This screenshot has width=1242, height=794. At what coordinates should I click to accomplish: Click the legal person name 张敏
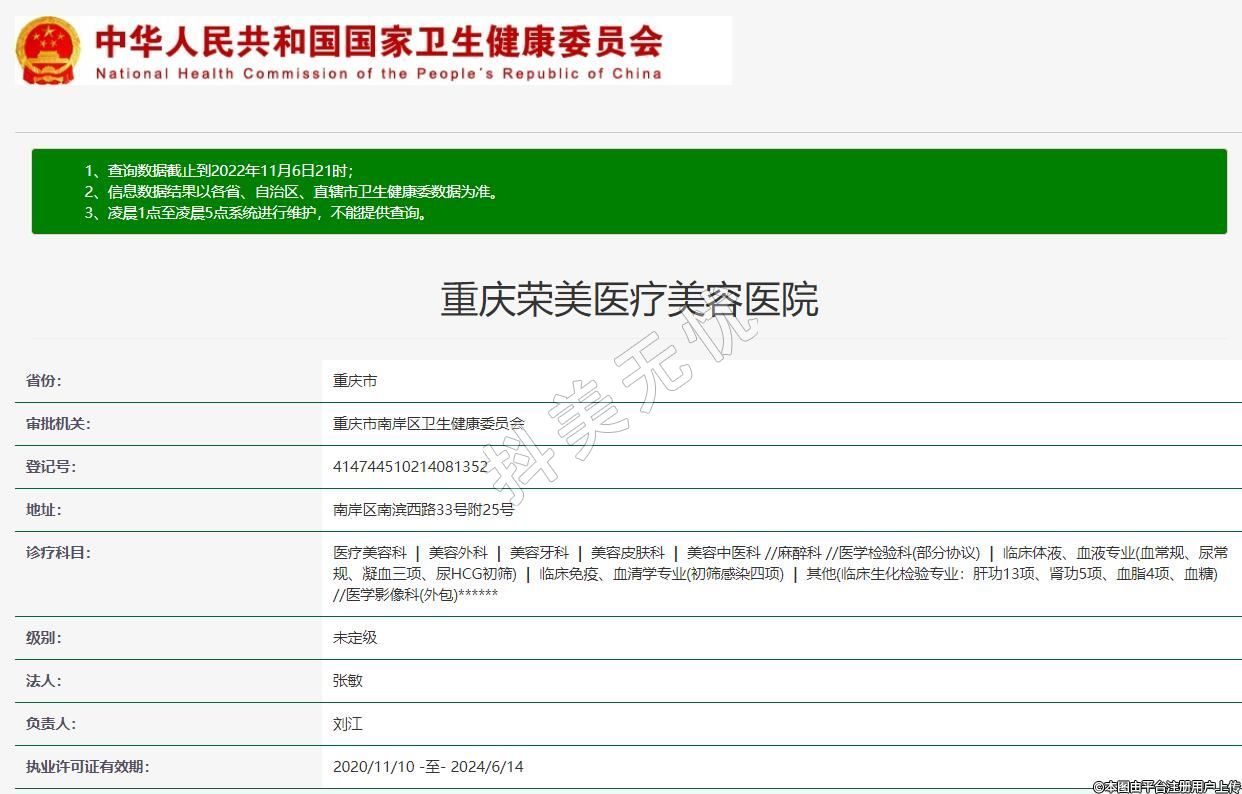pos(347,681)
